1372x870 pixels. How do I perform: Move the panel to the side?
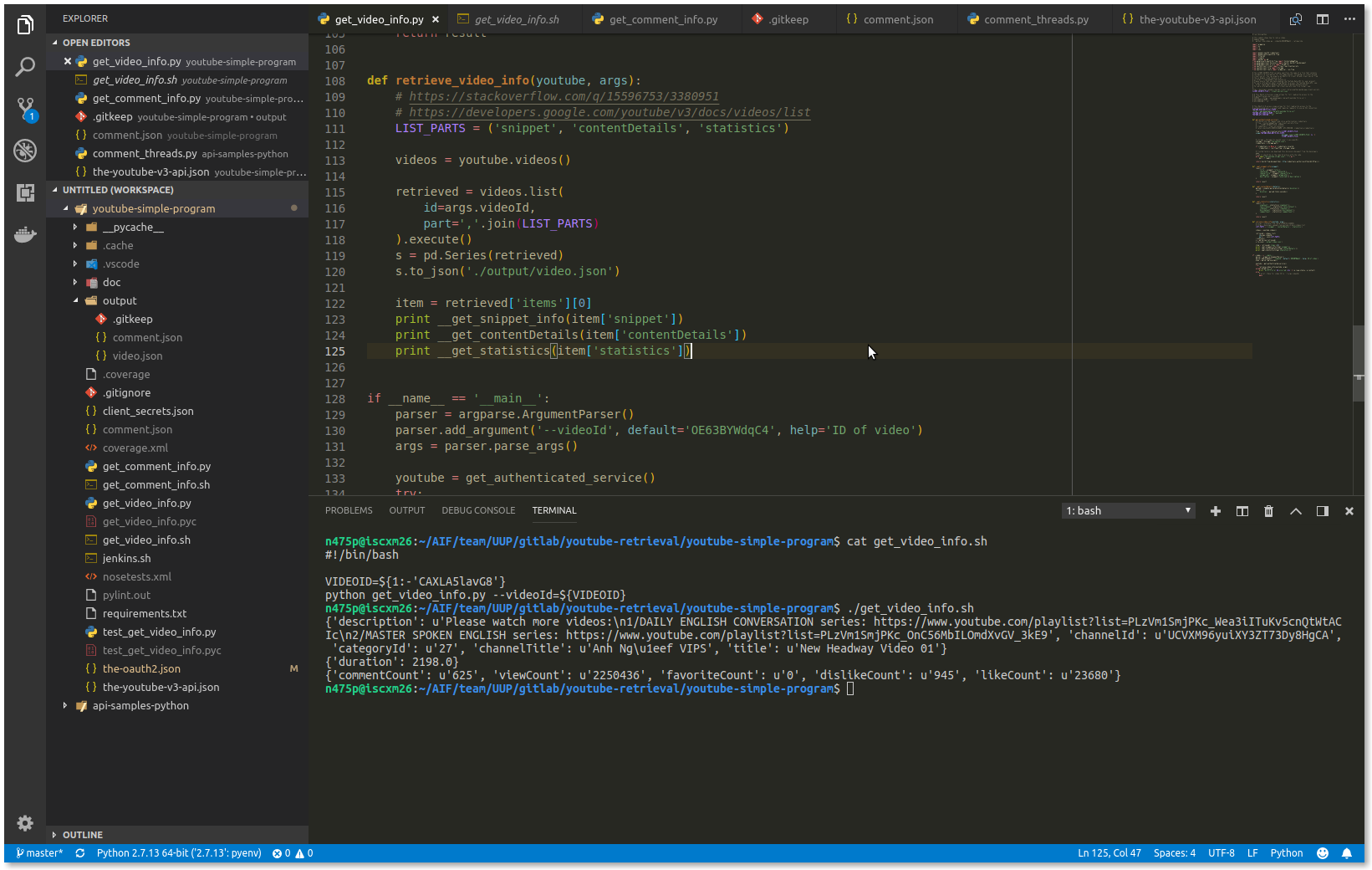click(1323, 511)
